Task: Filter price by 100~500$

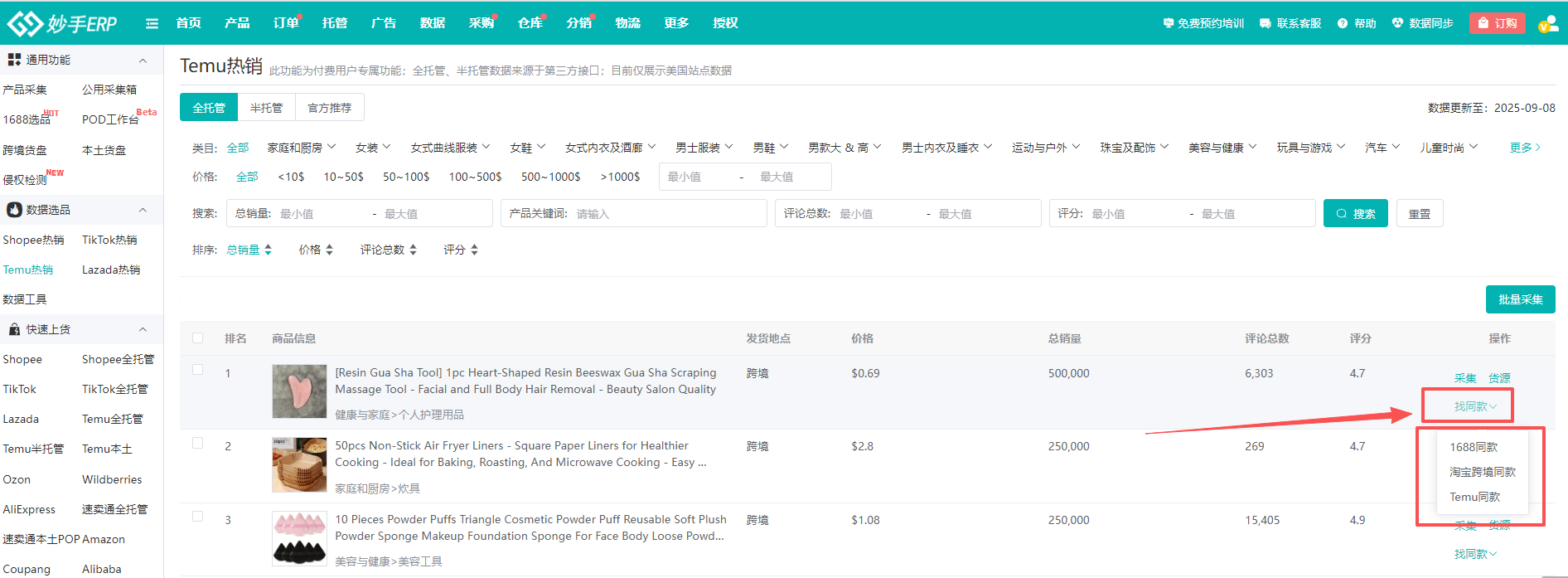Action: 475,177
